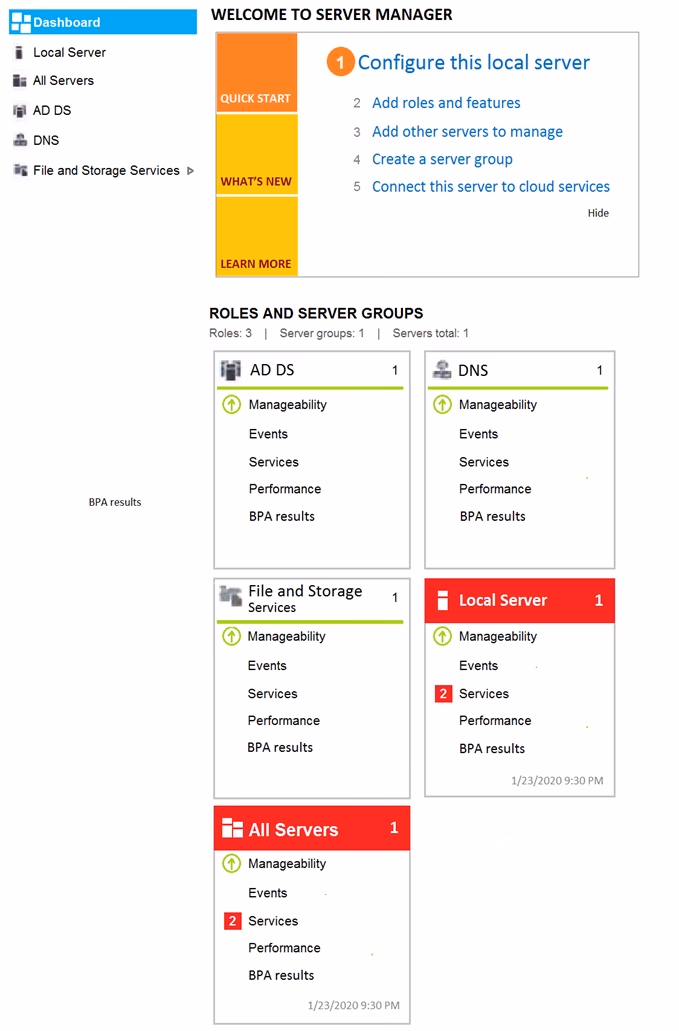679x1031 pixels.
Task: Click red 2 alert badge in All Servers tile
Action: (x=232, y=921)
